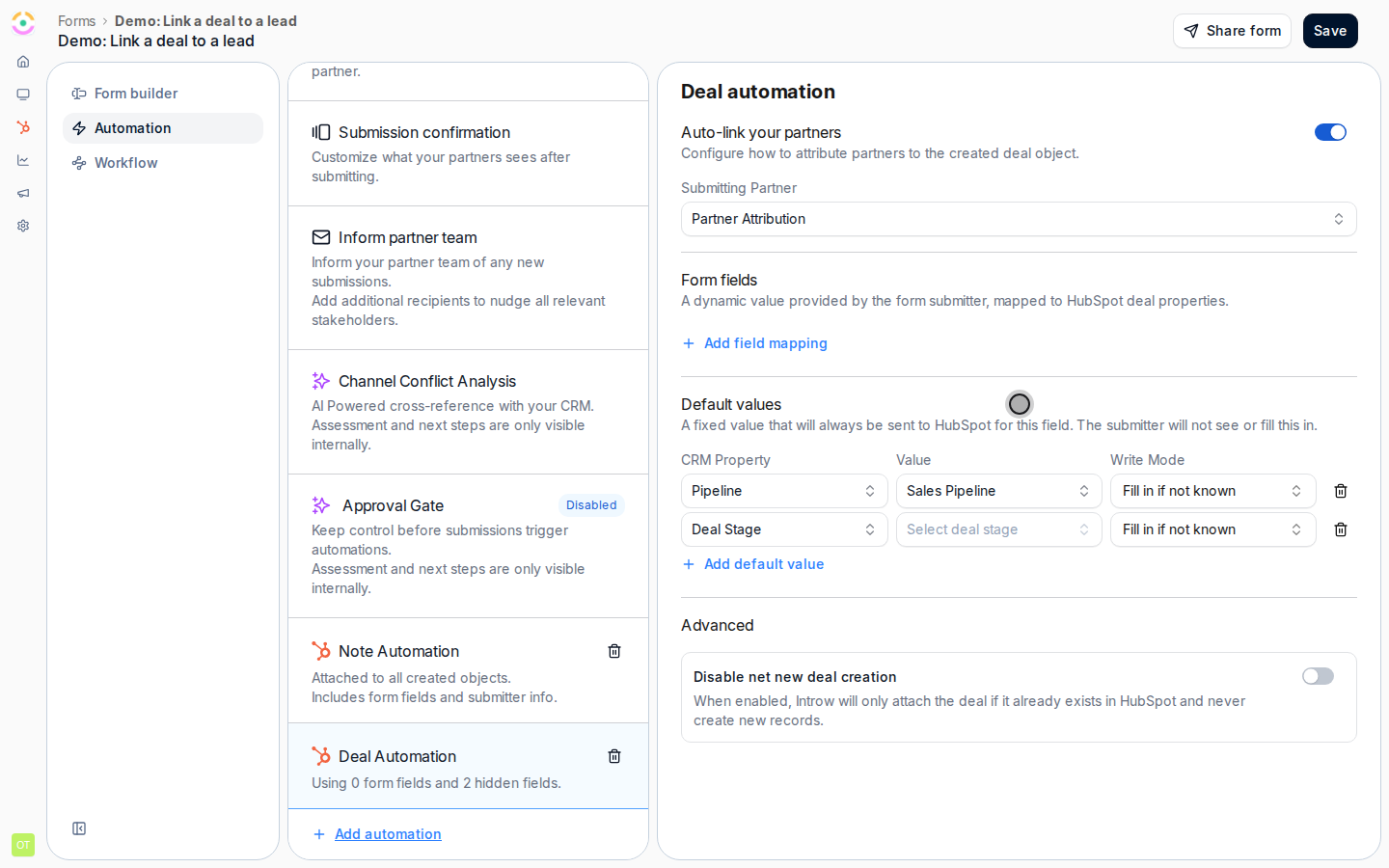Click the Submission confirmation panel icon
This screenshot has width=1389, height=868.
click(x=321, y=132)
